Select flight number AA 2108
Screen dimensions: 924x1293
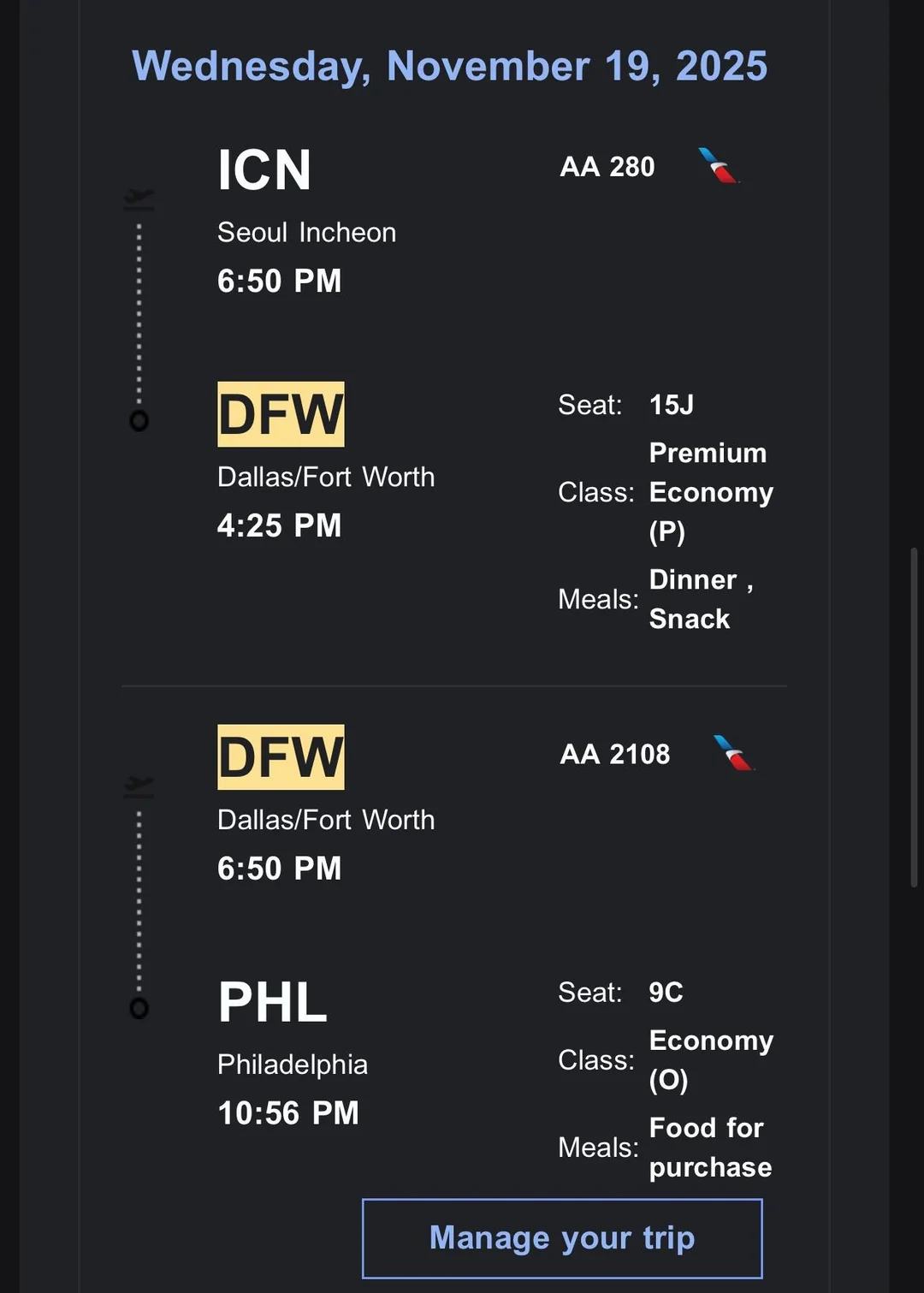(615, 754)
